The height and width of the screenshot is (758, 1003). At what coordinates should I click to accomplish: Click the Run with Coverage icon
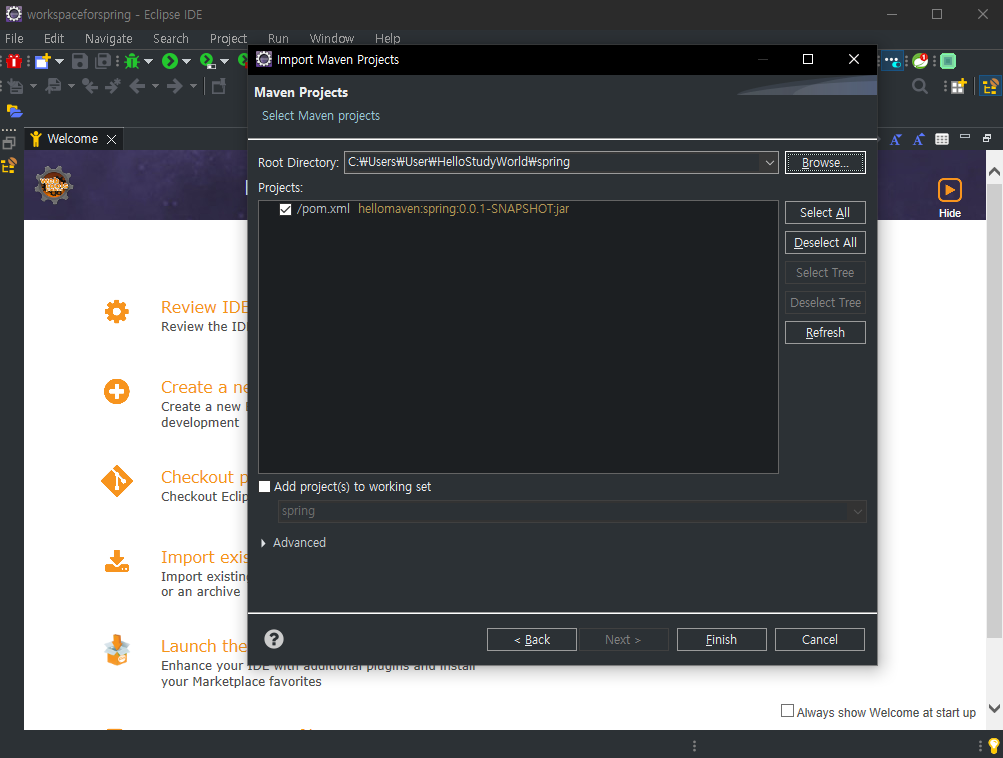click(x=207, y=61)
